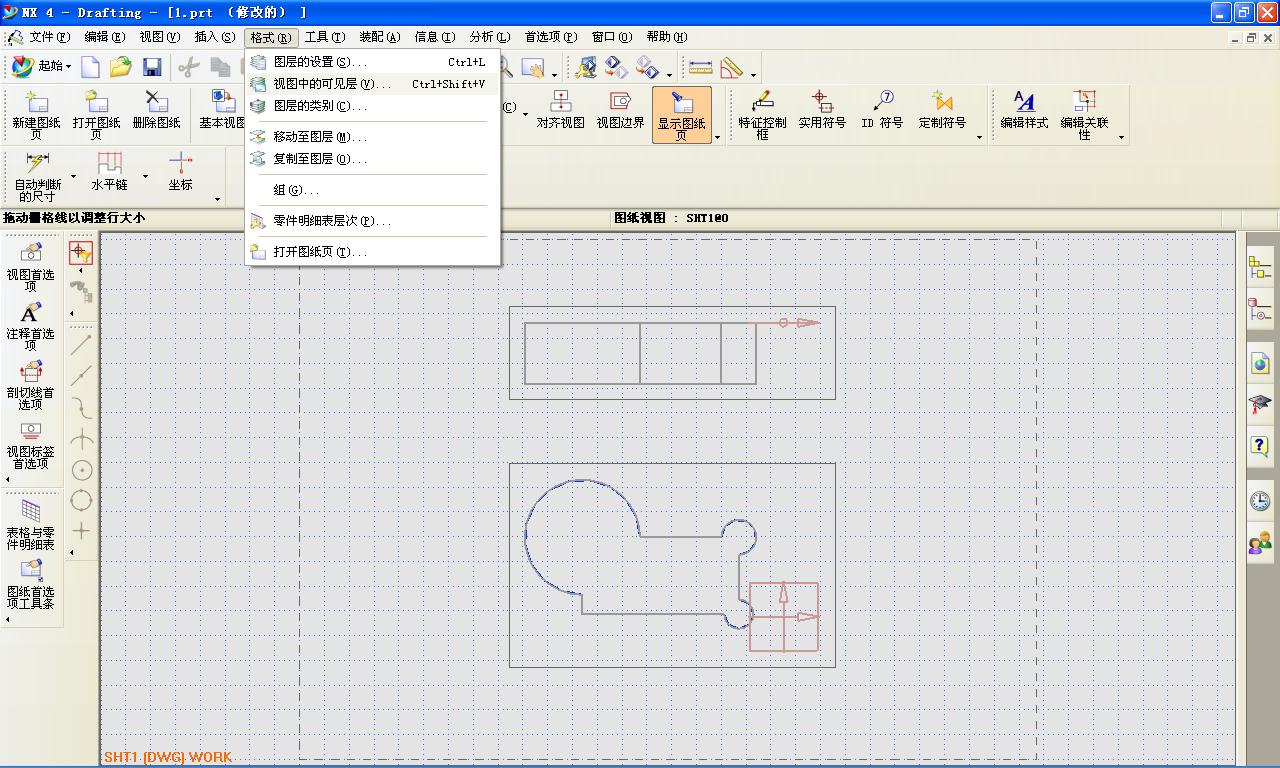Click the SHT1 (DWG) WORK sheet label

[x=168, y=757]
